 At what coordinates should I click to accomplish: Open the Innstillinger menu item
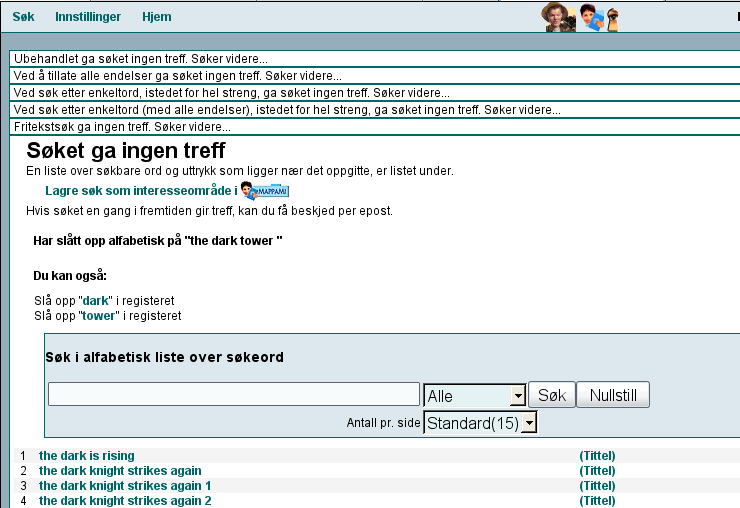[88, 17]
